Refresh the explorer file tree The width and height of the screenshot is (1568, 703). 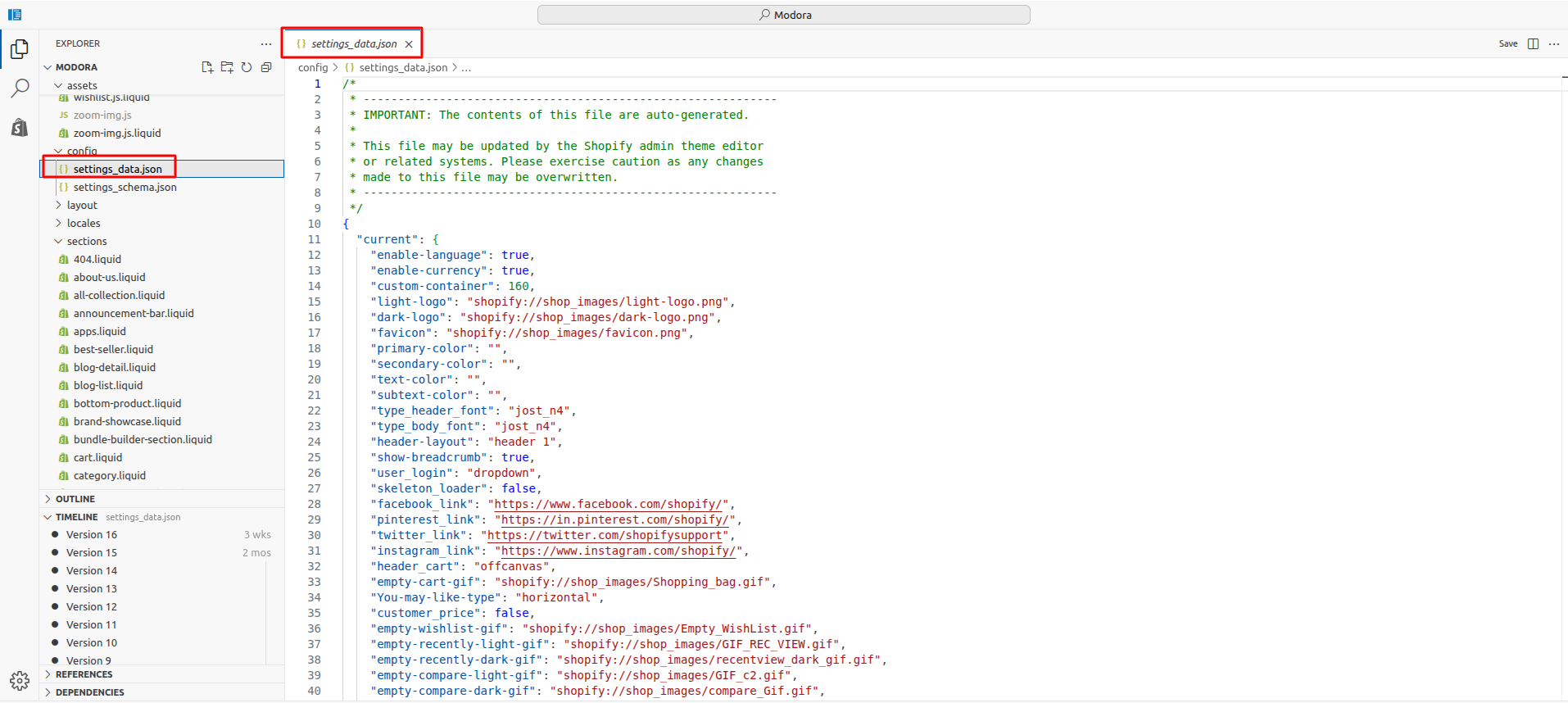coord(247,67)
